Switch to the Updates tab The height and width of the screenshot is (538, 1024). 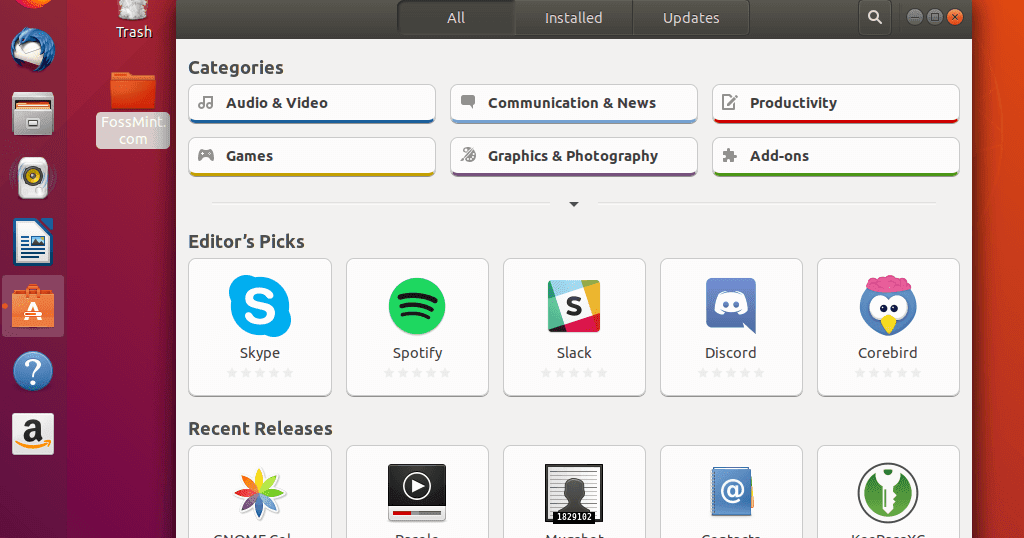point(691,18)
